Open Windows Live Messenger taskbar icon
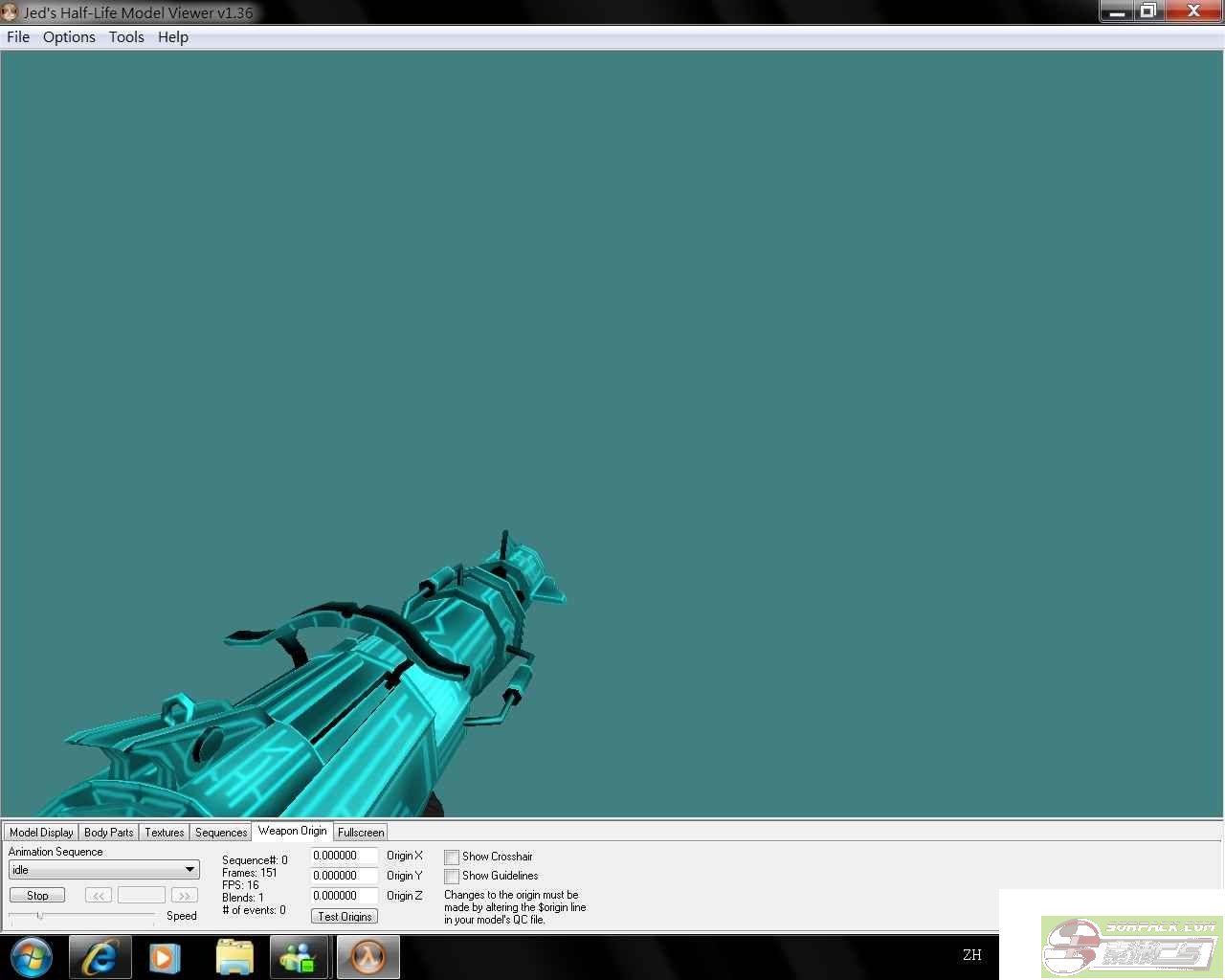1225x980 pixels. point(298,957)
